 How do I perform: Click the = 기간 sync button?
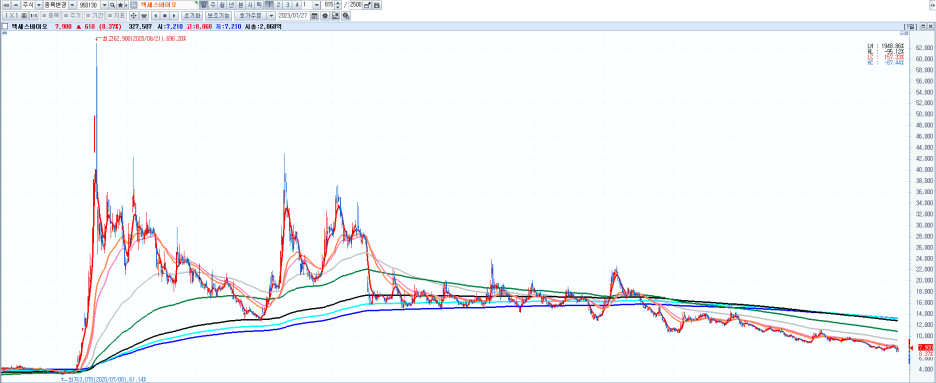tap(94, 16)
